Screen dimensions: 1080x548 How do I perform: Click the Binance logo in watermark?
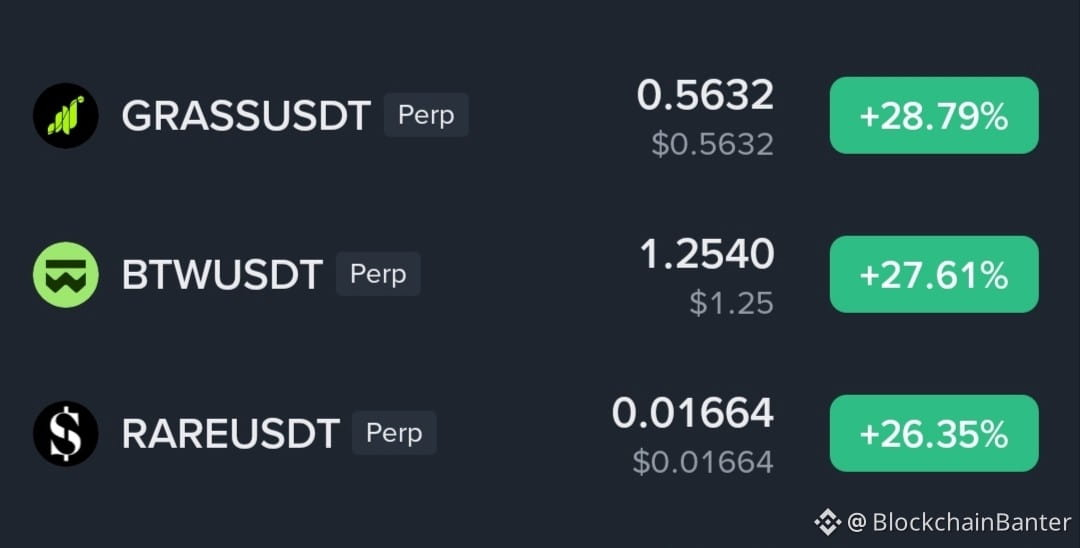(827, 523)
